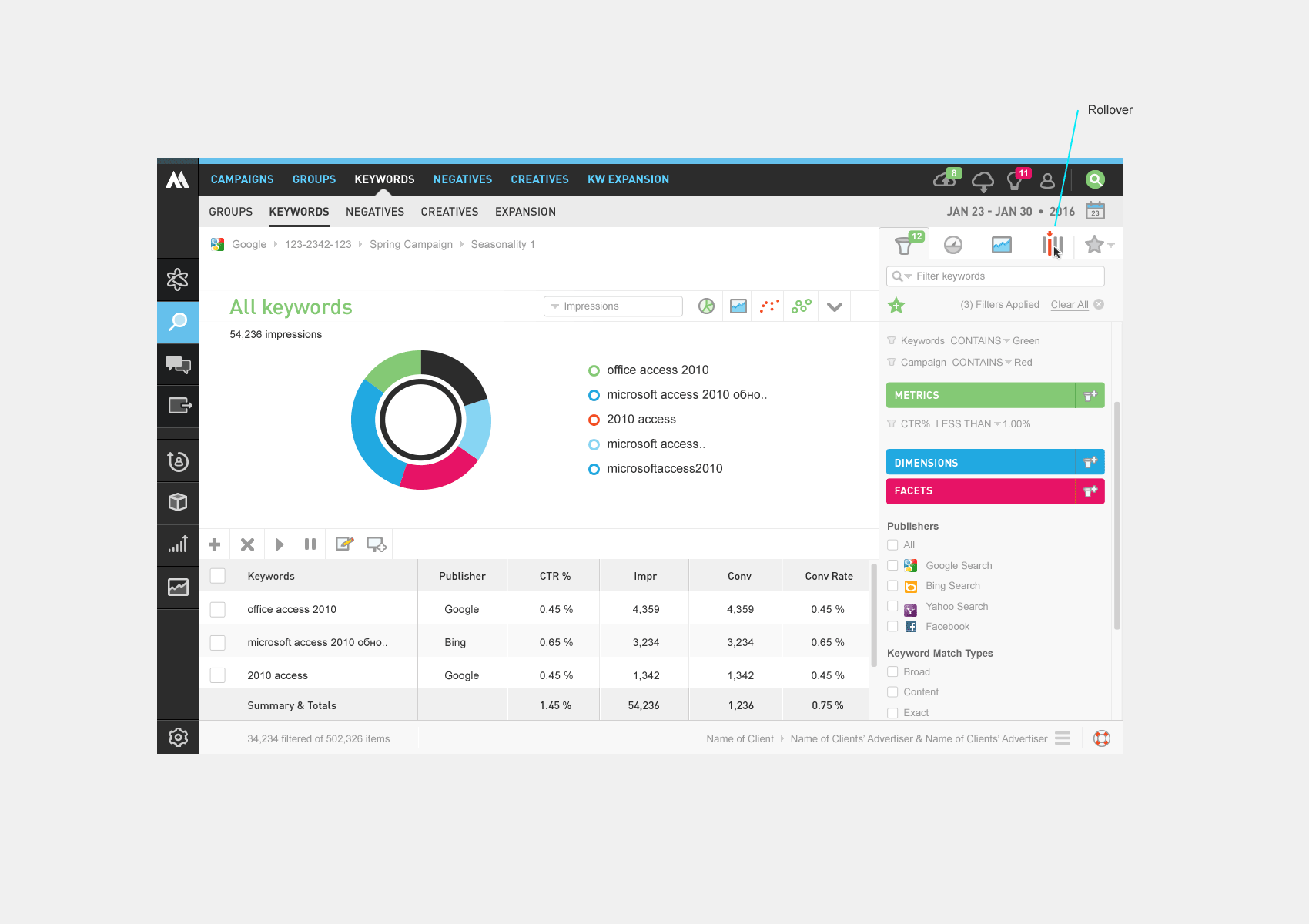Open KW EXPANSION in top navigation
This screenshot has width=1309, height=924.
[628, 179]
